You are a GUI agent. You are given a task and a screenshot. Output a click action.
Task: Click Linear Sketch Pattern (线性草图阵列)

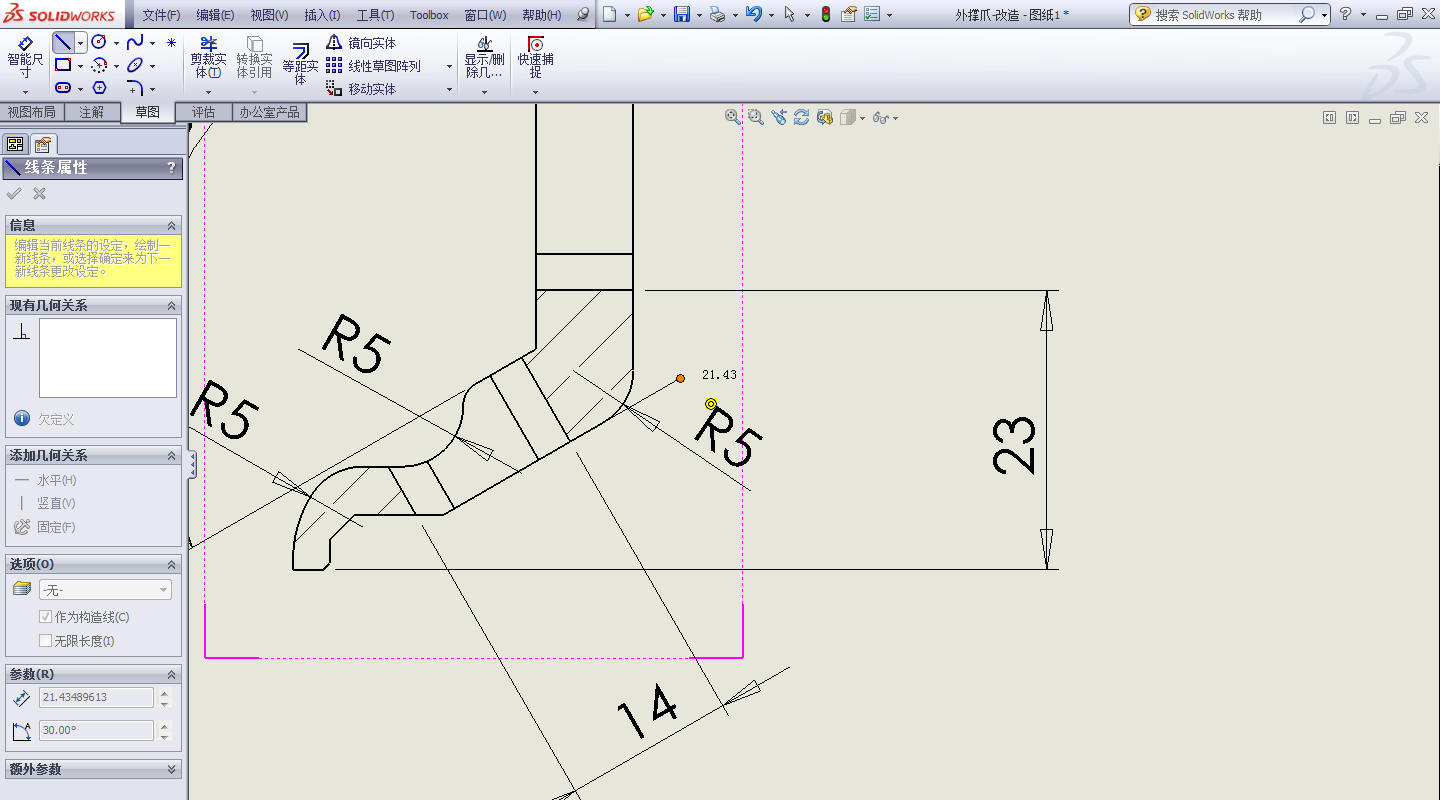(x=374, y=66)
